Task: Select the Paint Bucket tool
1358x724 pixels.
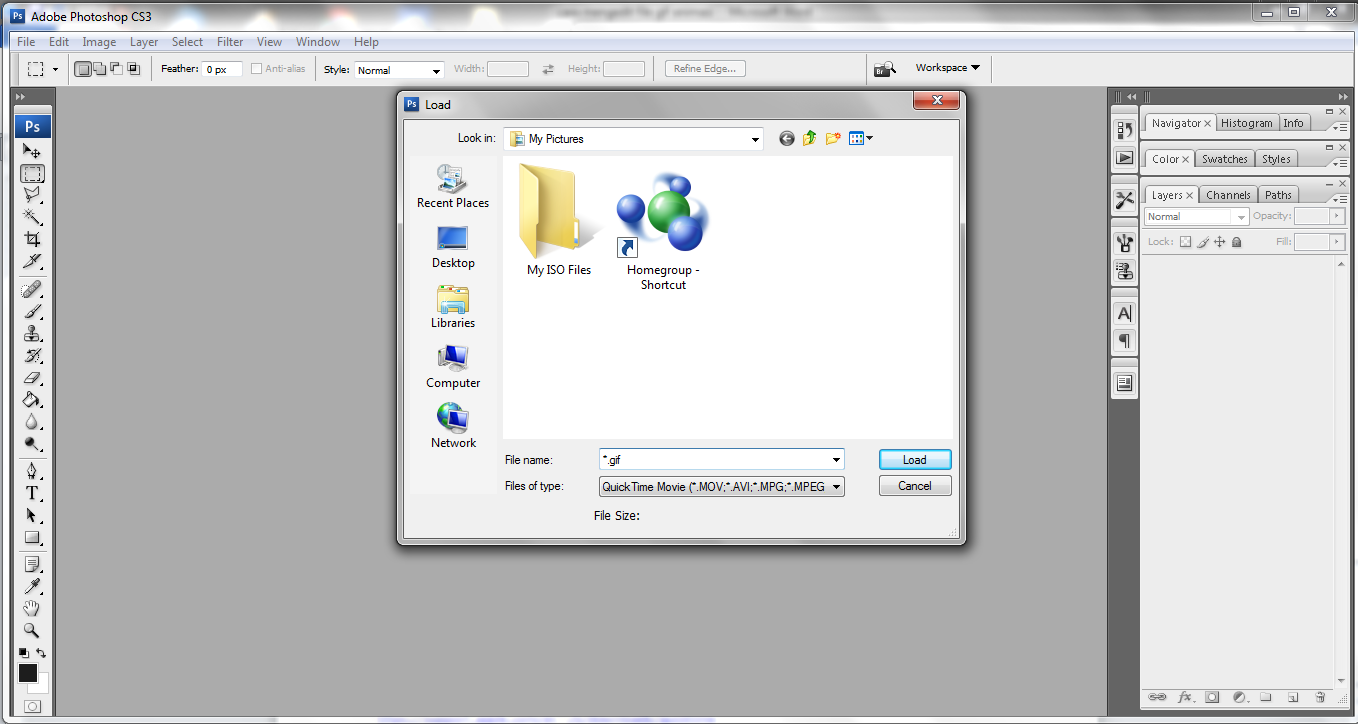Action: [x=32, y=400]
